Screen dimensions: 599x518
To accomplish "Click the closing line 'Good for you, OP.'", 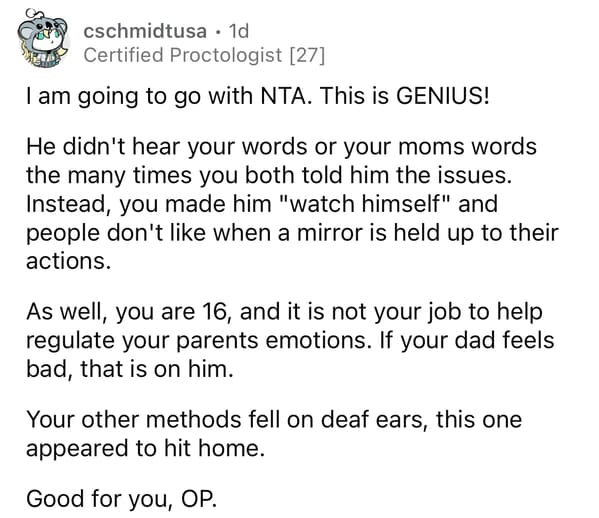I will [x=121, y=499].
